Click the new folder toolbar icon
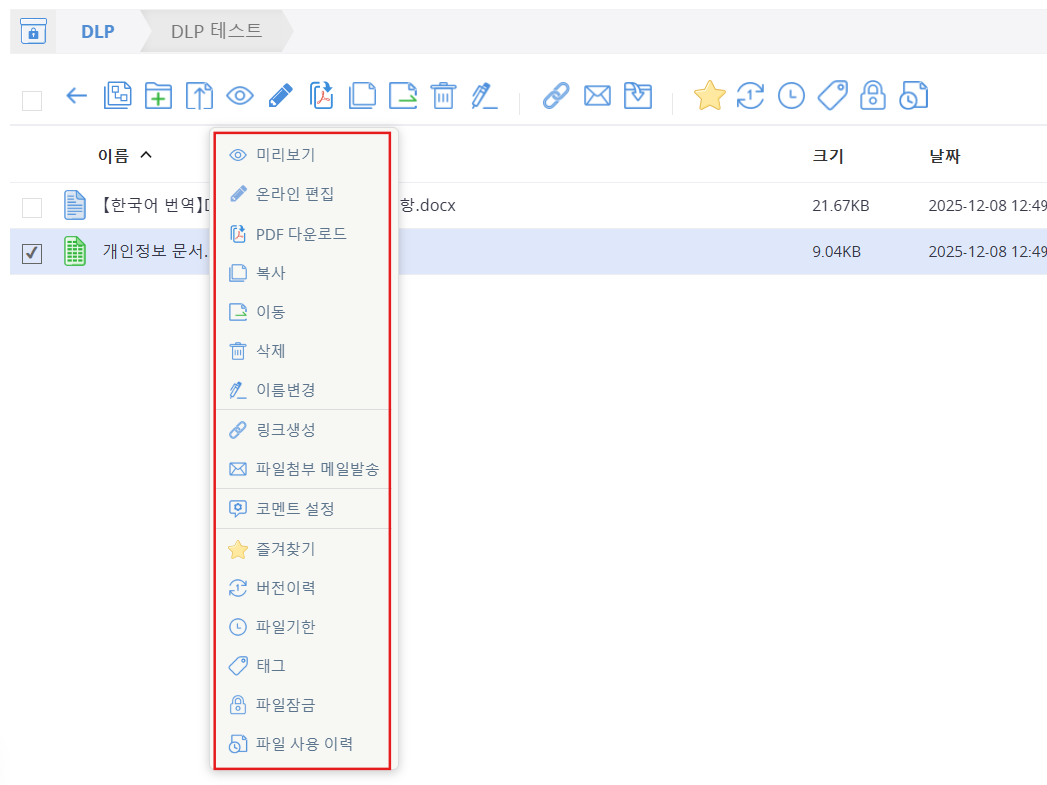Viewport: 1047px width, 785px height. (x=158, y=96)
